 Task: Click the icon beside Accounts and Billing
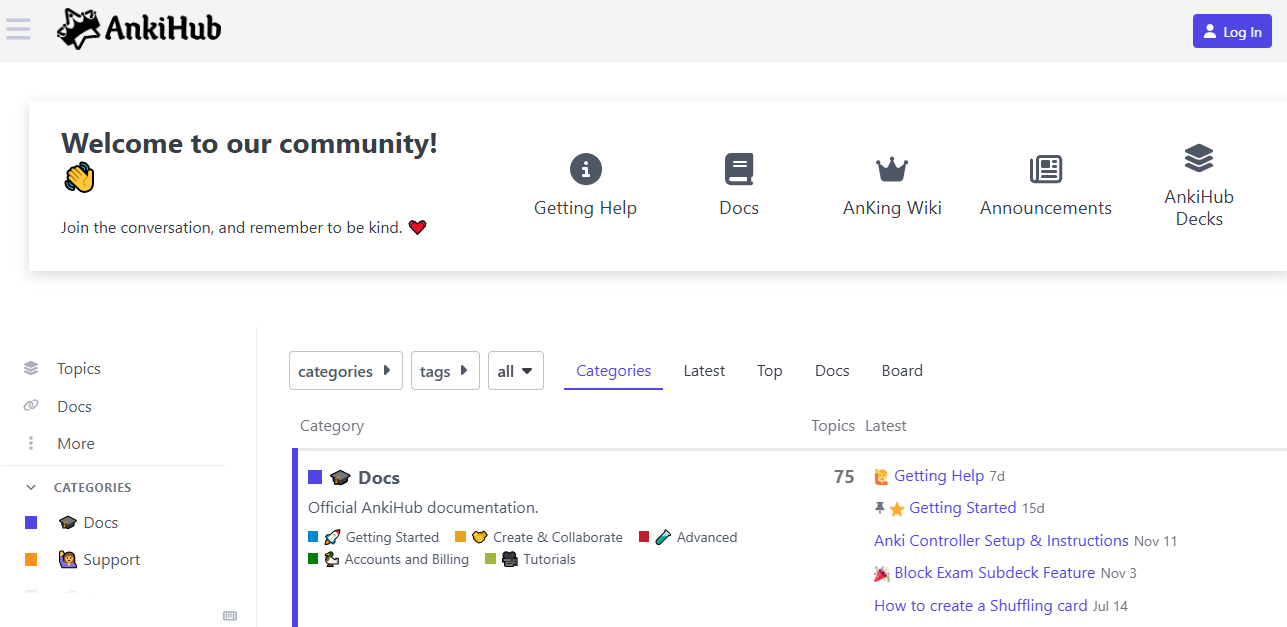[333, 560]
